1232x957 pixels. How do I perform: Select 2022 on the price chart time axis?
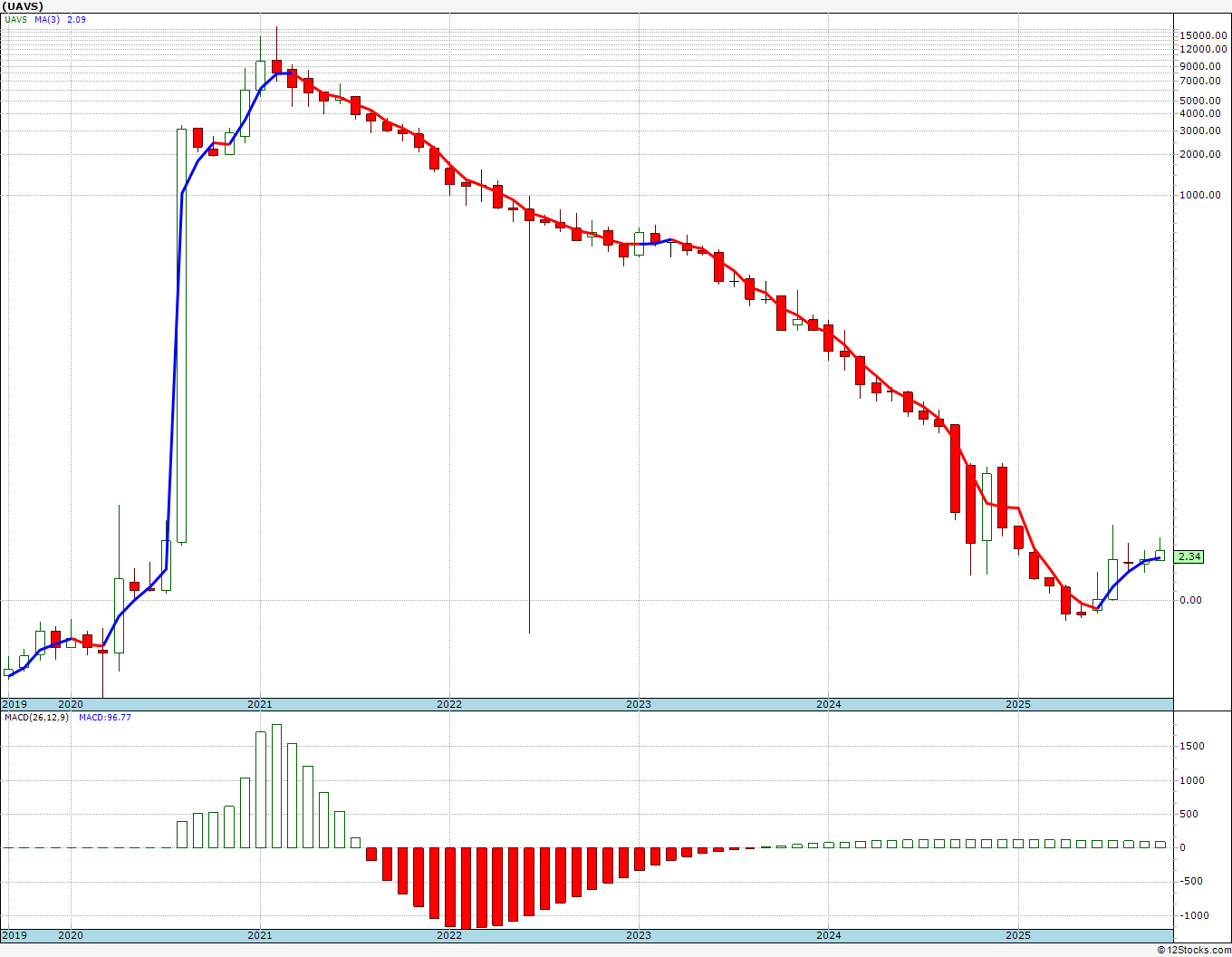pyautogui.click(x=449, y=704)
